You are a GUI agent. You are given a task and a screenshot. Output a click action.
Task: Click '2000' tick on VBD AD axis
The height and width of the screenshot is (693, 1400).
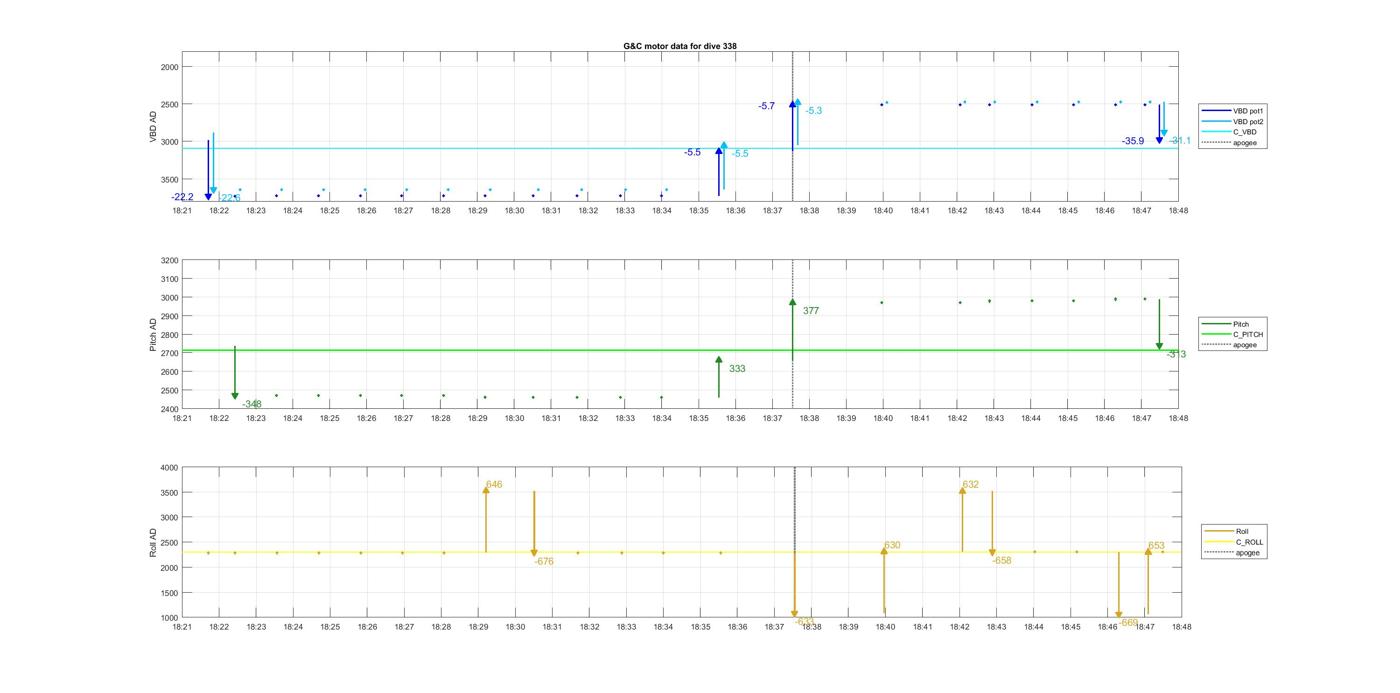pyautogui.click(x=169, y=67)
